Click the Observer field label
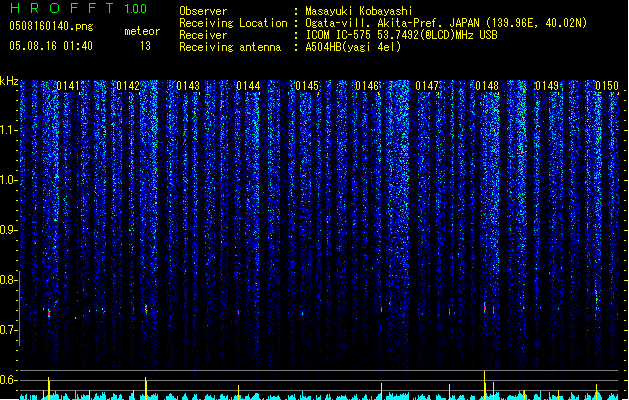 click(203, 11)
